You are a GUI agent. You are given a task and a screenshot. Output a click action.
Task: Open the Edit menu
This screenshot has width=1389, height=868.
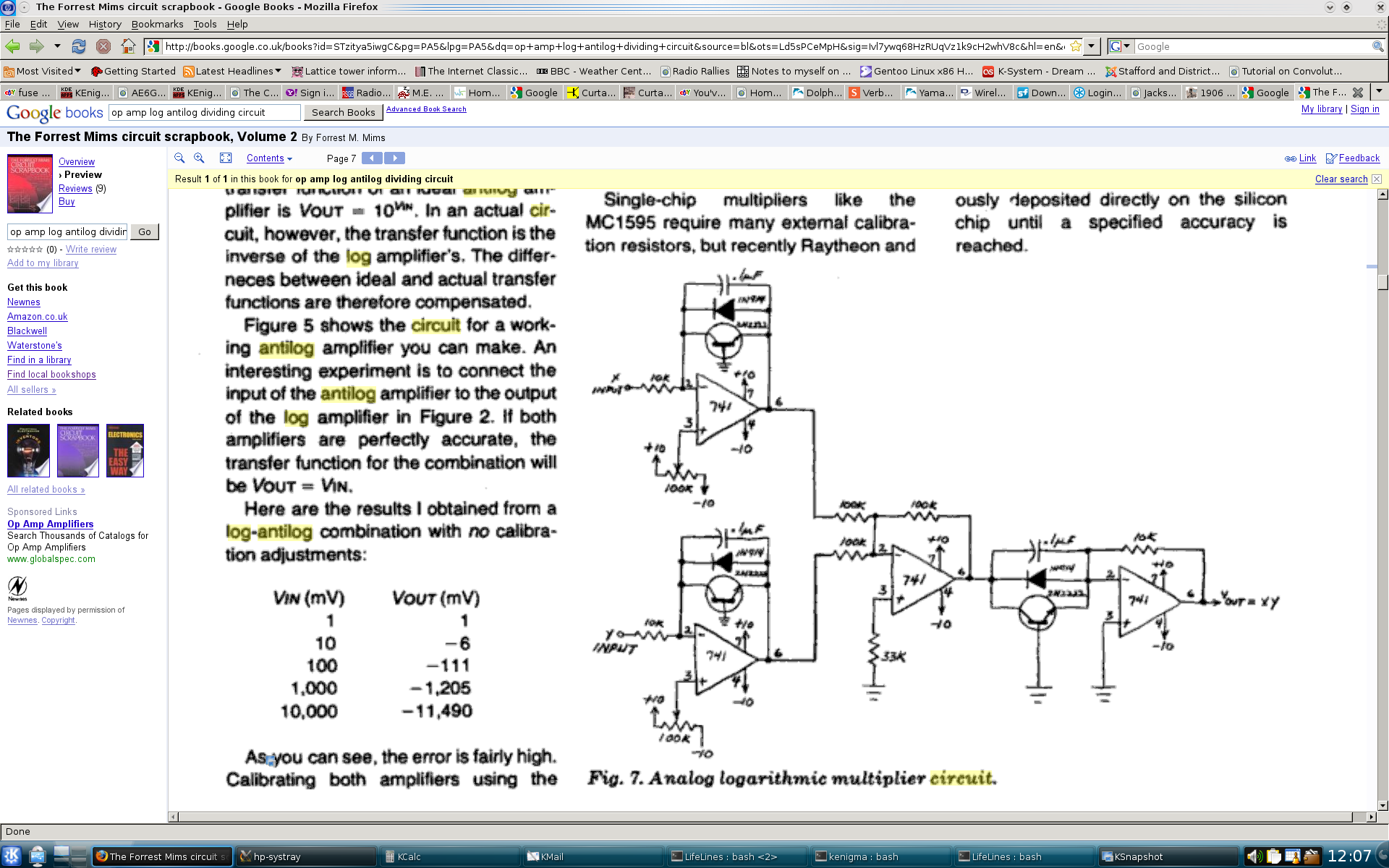point(38,24)
